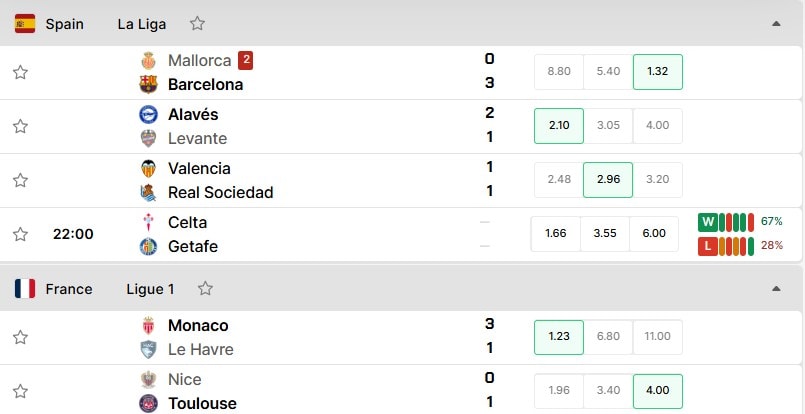Screen dimensions: 805x414
Task: Click the 2.96 draw odds for Valencia match
Action: click(x=608, y=180)
